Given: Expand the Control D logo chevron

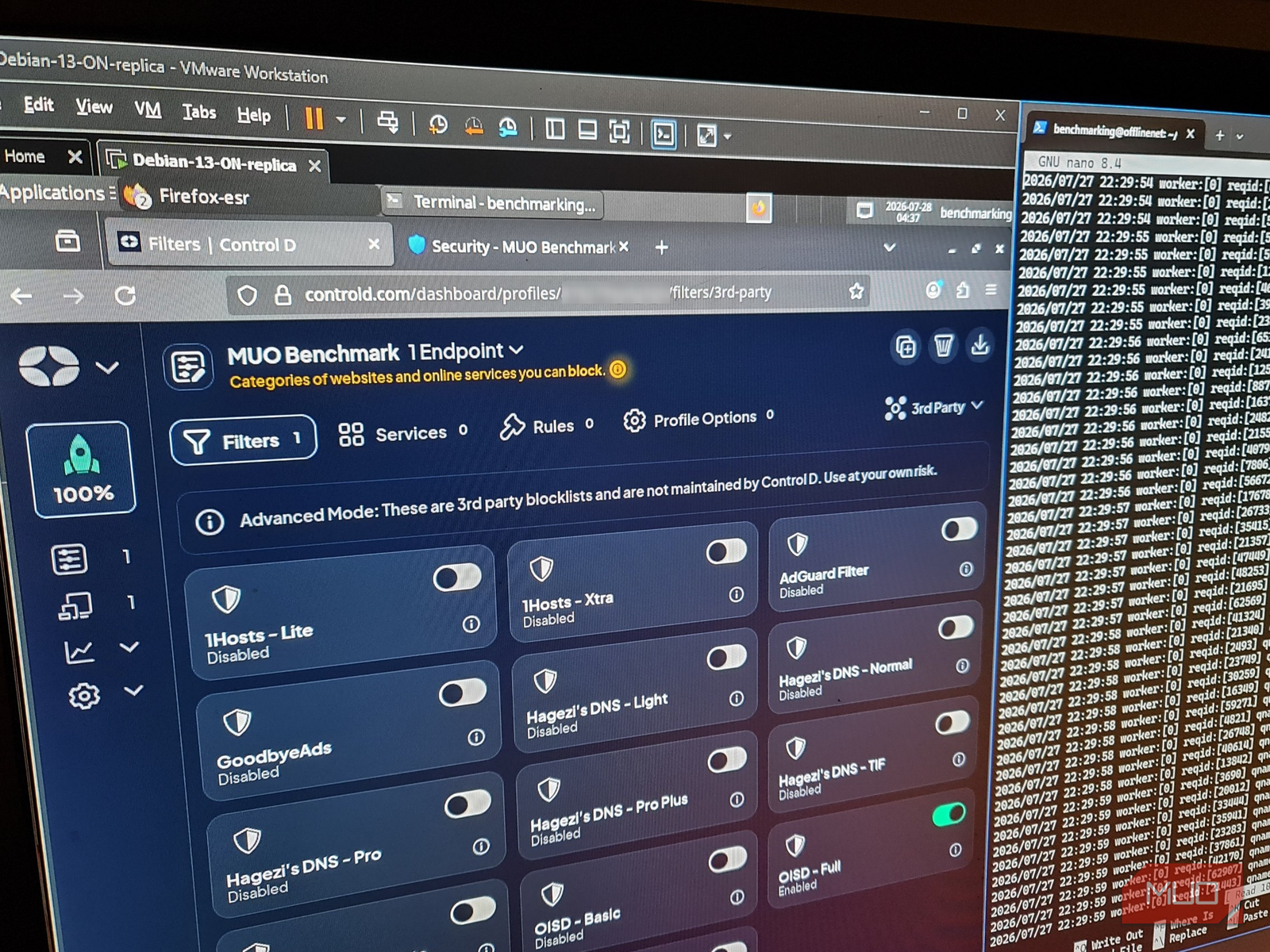Looking at the screenshot, I should click(107, 367).
